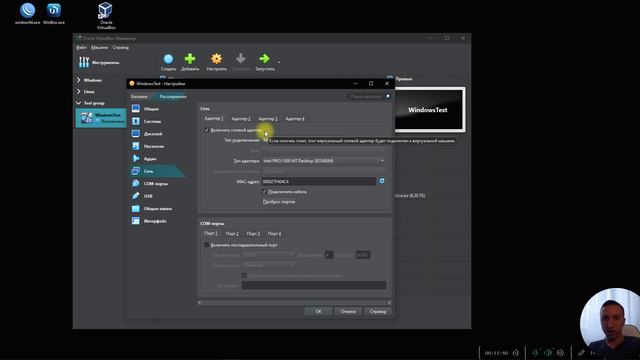Click the Tools (Инструменты) icon in VirtualBox Manager
640x360 pixels.
click(x=84, y=62)
